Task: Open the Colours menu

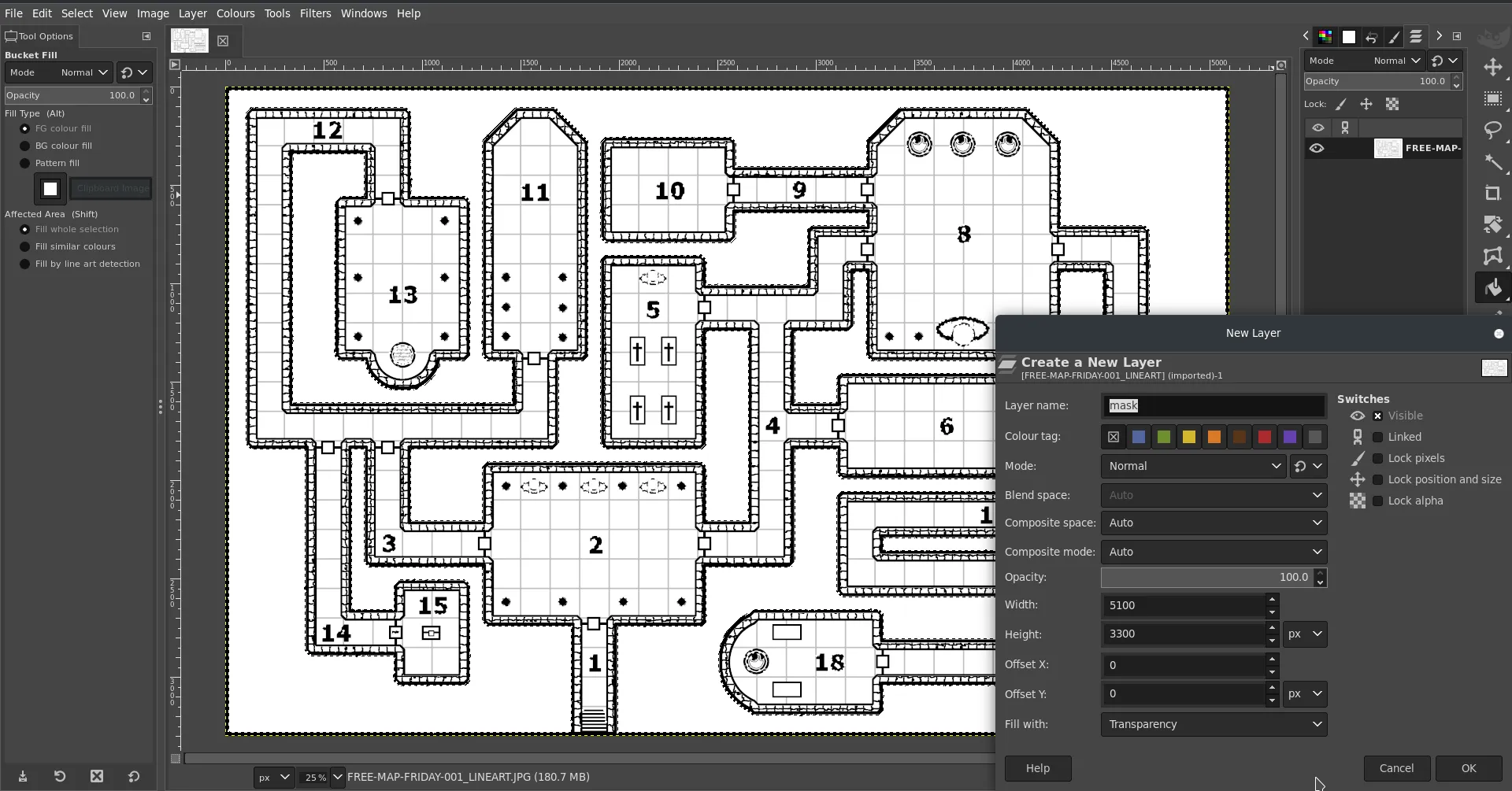Action: (235, 13)
